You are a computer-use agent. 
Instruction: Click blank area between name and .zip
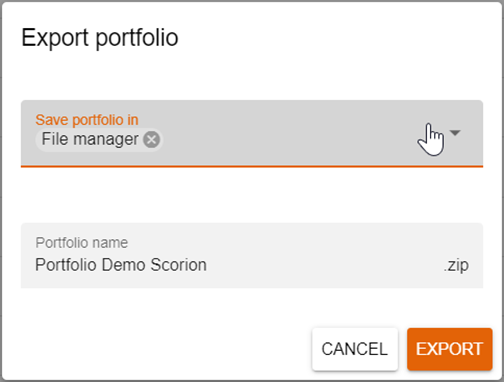(323, 266)
